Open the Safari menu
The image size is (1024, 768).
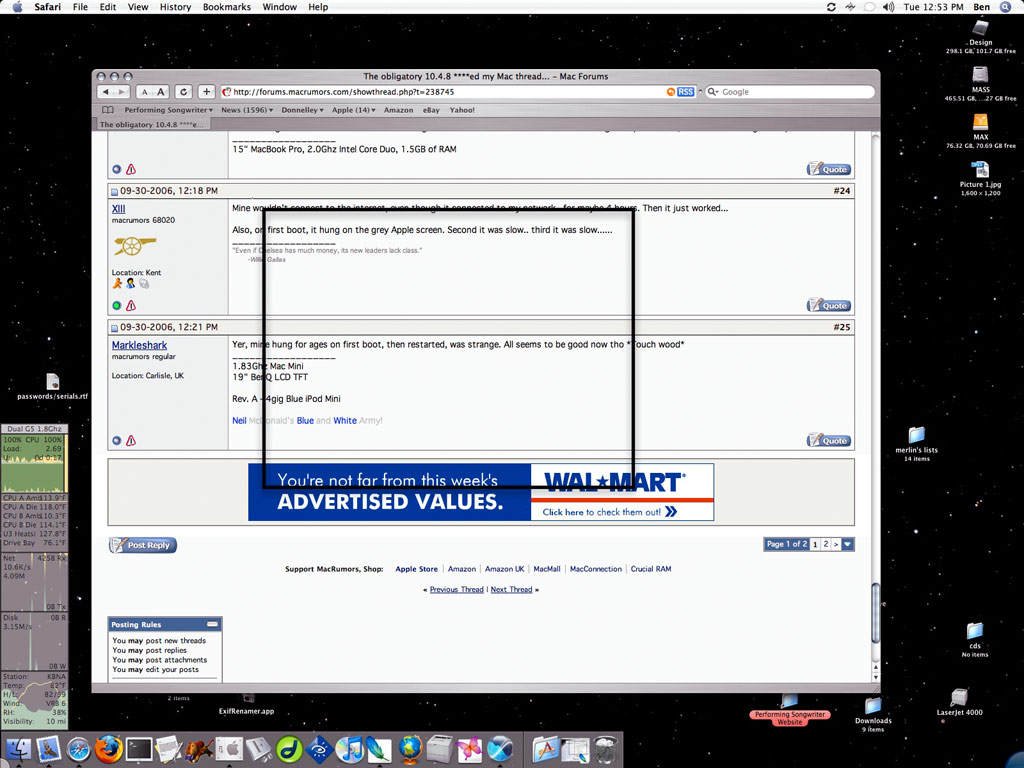(48, 7)
